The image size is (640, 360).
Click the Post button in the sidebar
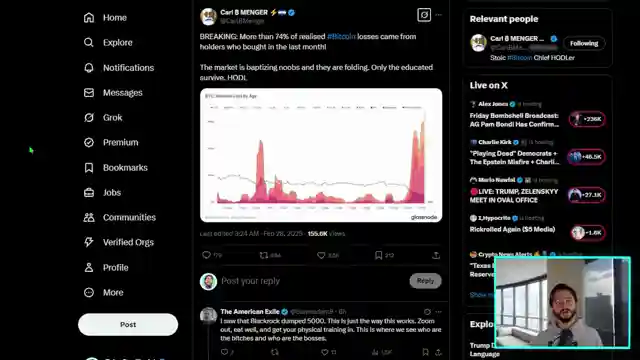tap(128, 324)
